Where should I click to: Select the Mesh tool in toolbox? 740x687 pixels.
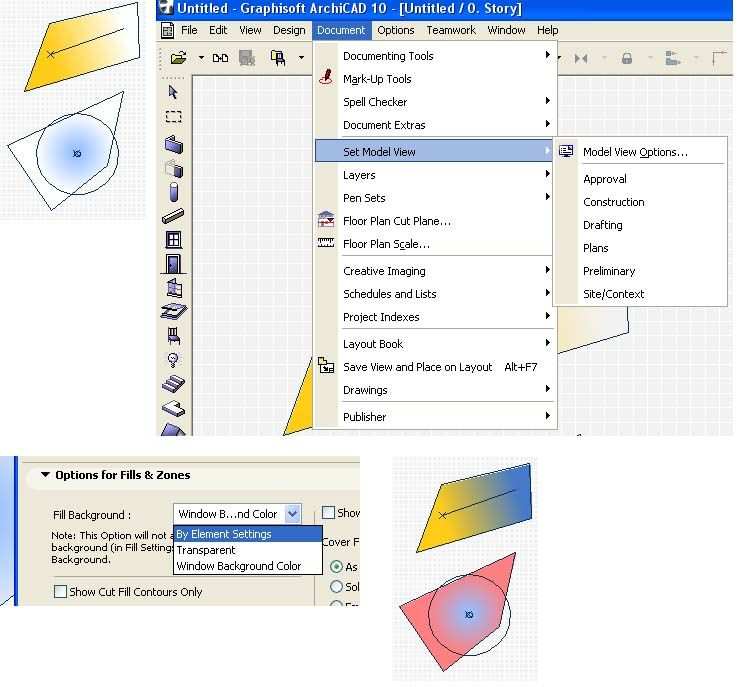click(x=173, y=409)
